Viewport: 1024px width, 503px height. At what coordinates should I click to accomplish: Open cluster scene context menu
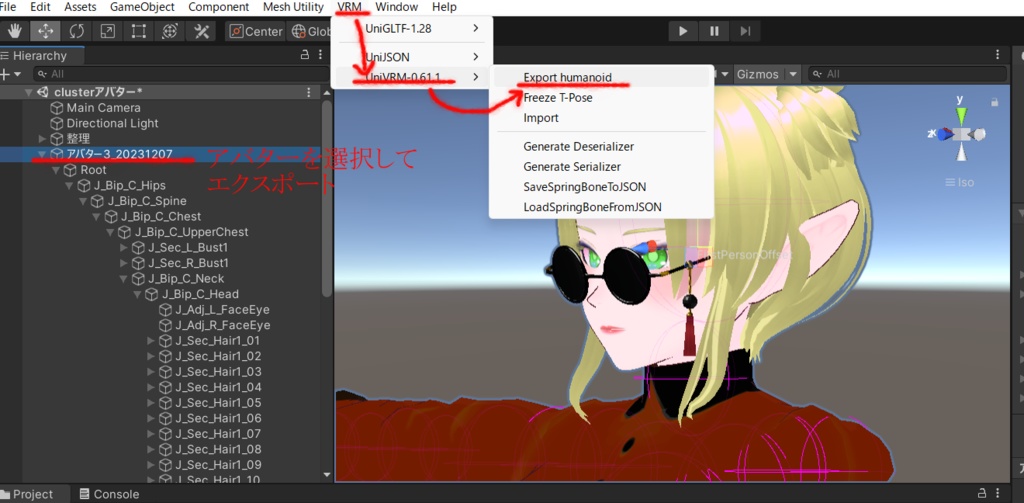(x=309, y=93)
